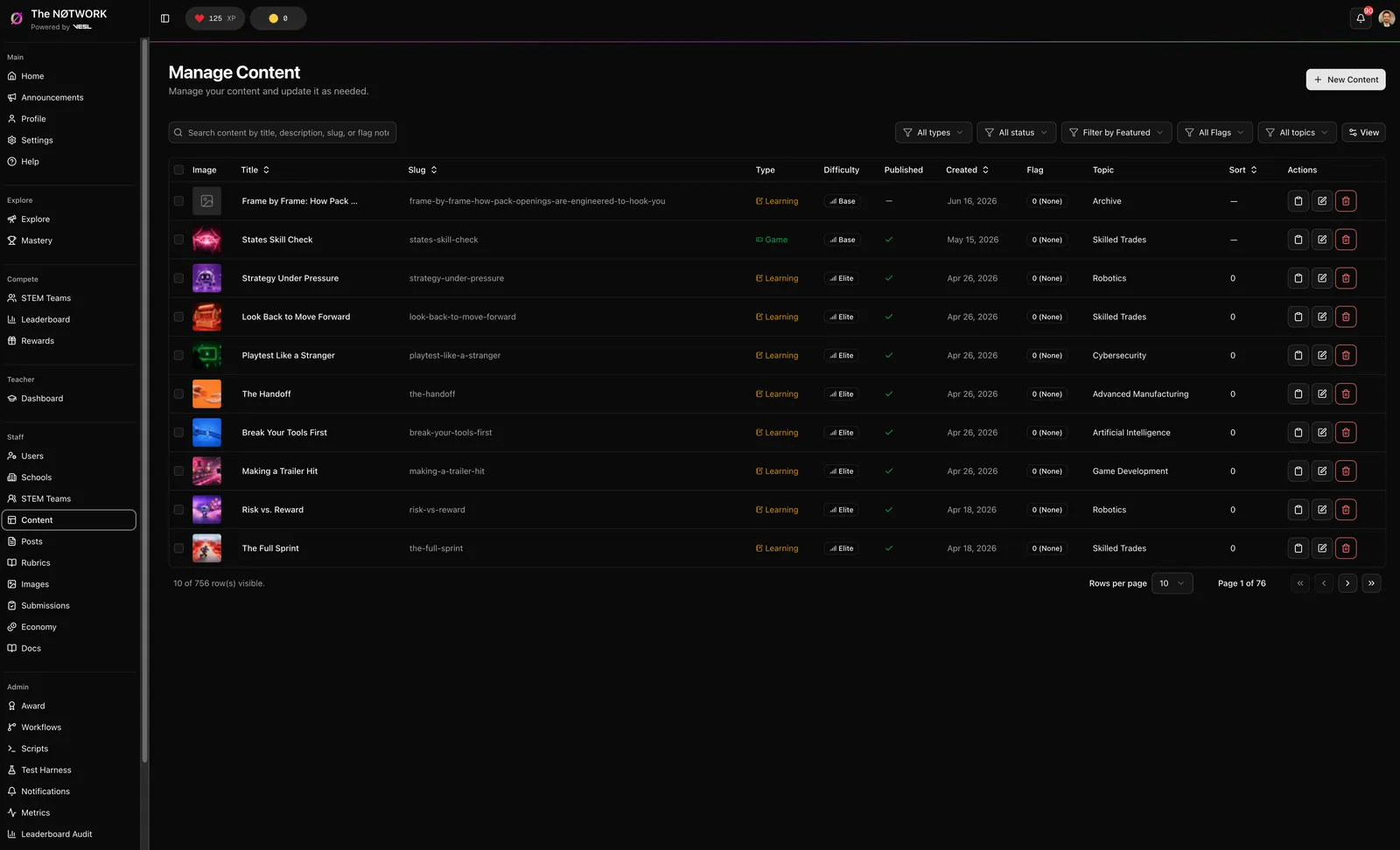The height and width of the screenshot is (850, 1400).
Task: Delete the States Skill Check row
Action: [x=1346, y=240]
